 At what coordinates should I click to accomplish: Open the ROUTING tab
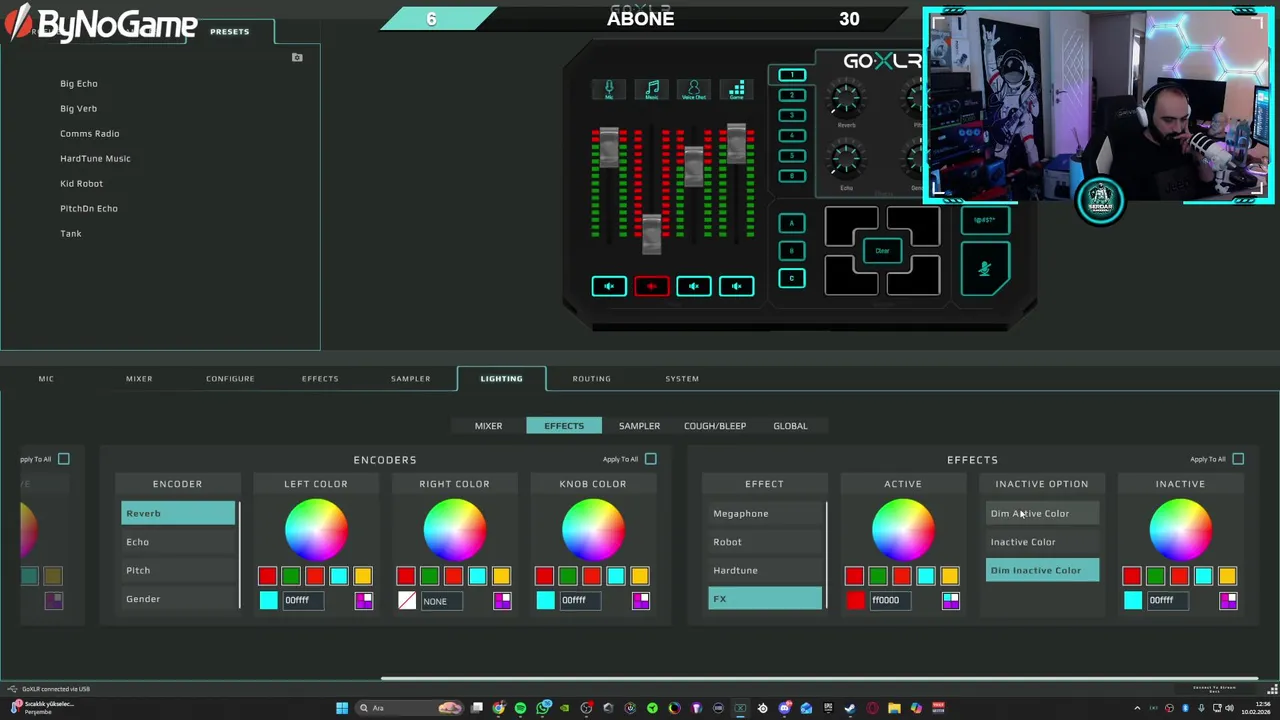(591, 379)
